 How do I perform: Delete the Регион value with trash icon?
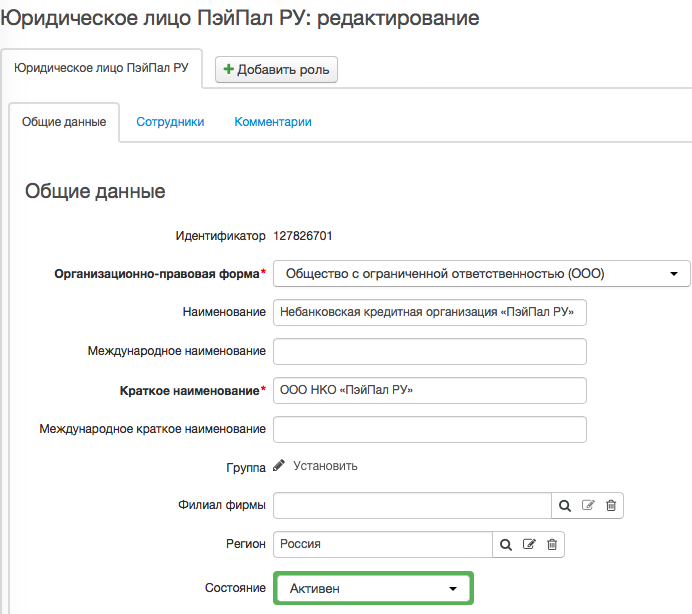coord(552,544)
